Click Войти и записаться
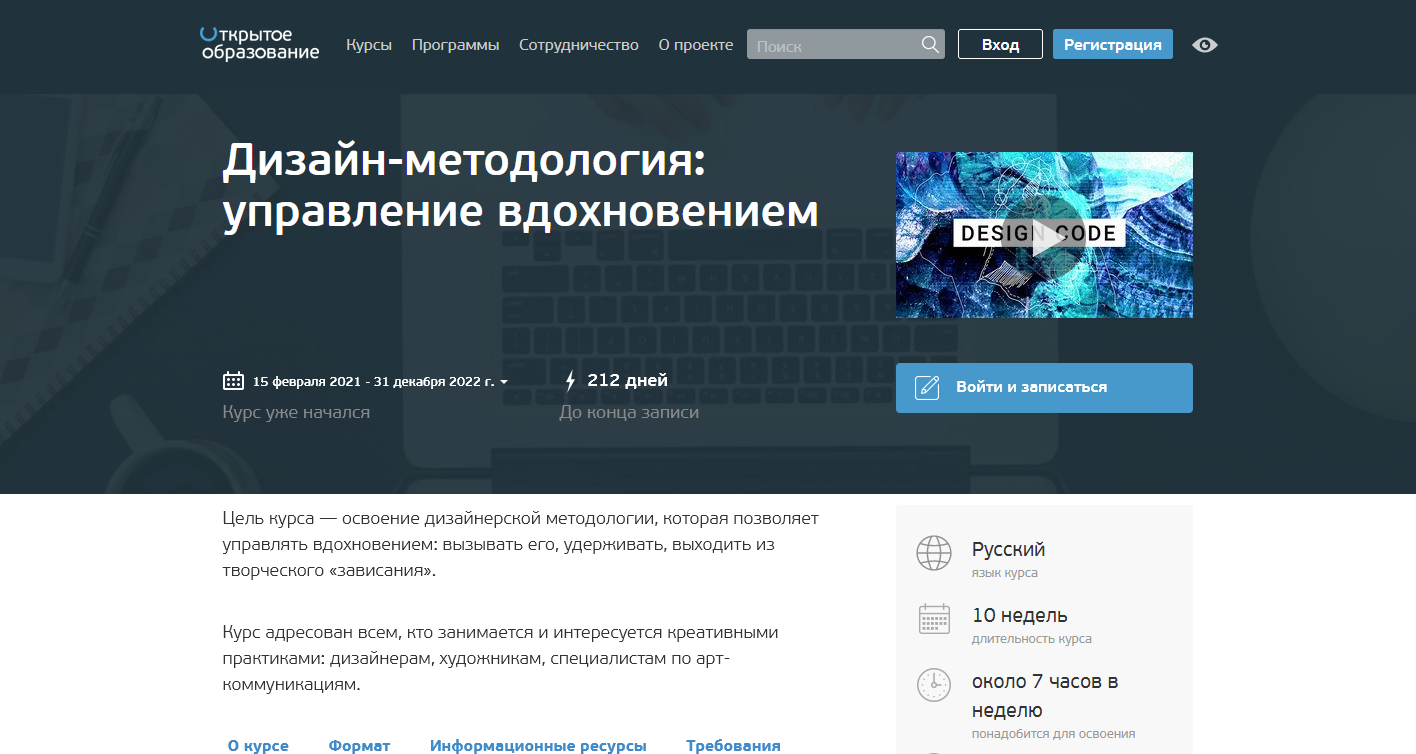The width and height of the screenshot is (1416, 754). pos(1044,388)
